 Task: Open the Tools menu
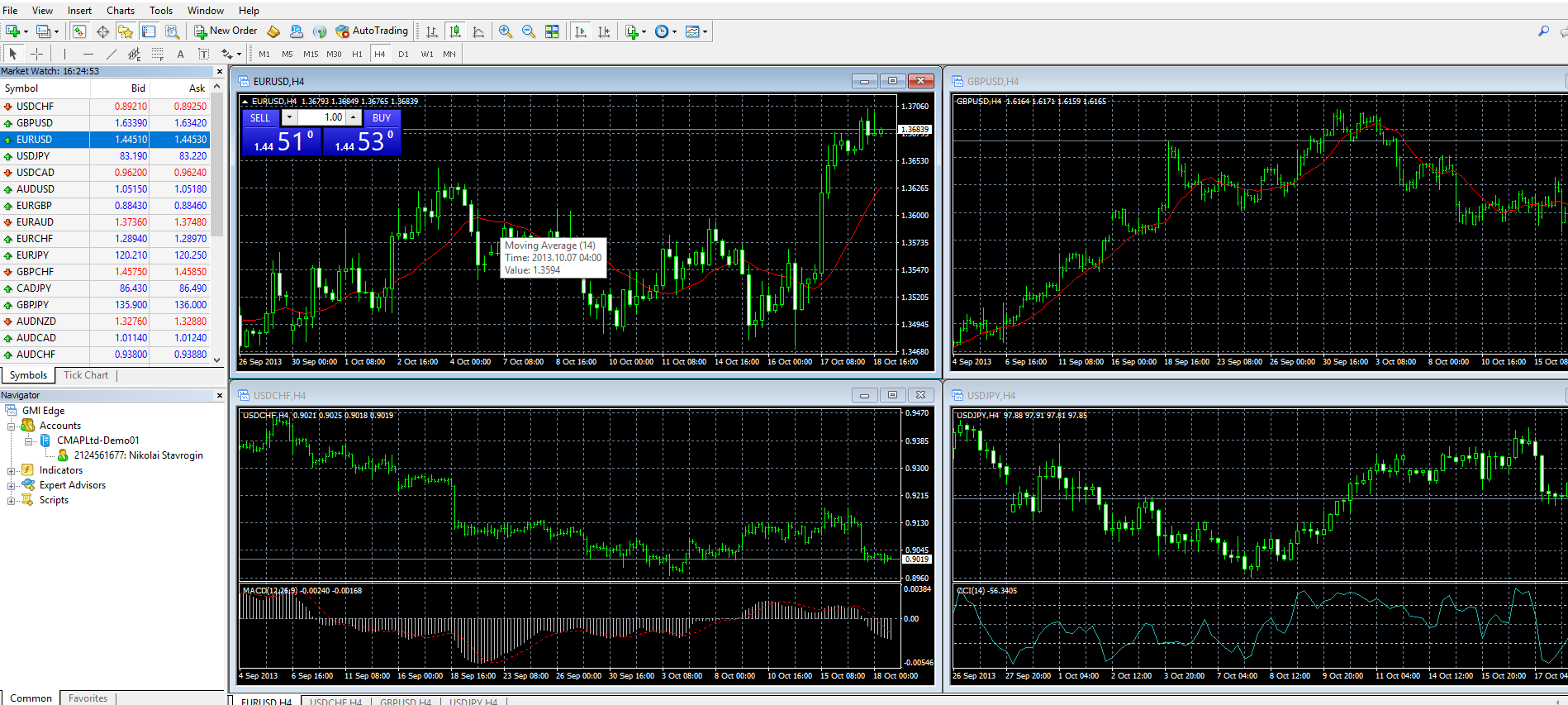tap(161, 11)
